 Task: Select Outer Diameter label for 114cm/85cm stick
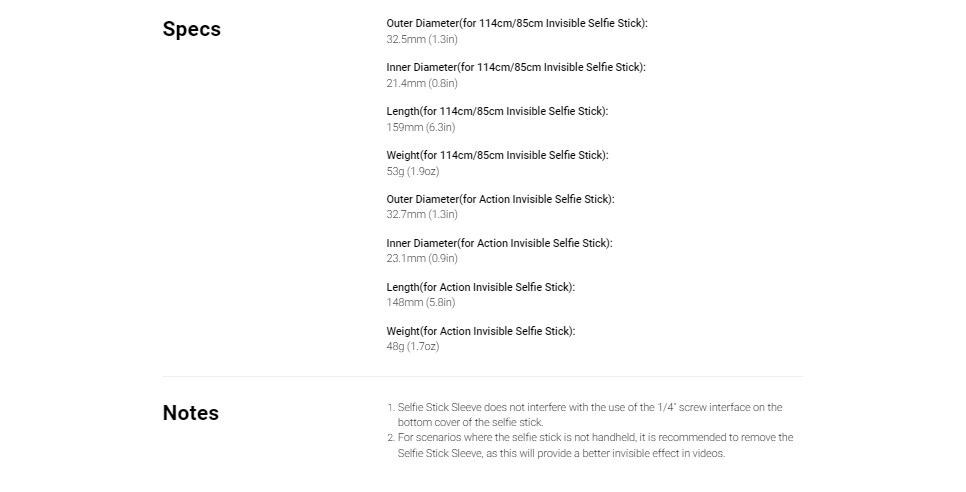(517, 23)
